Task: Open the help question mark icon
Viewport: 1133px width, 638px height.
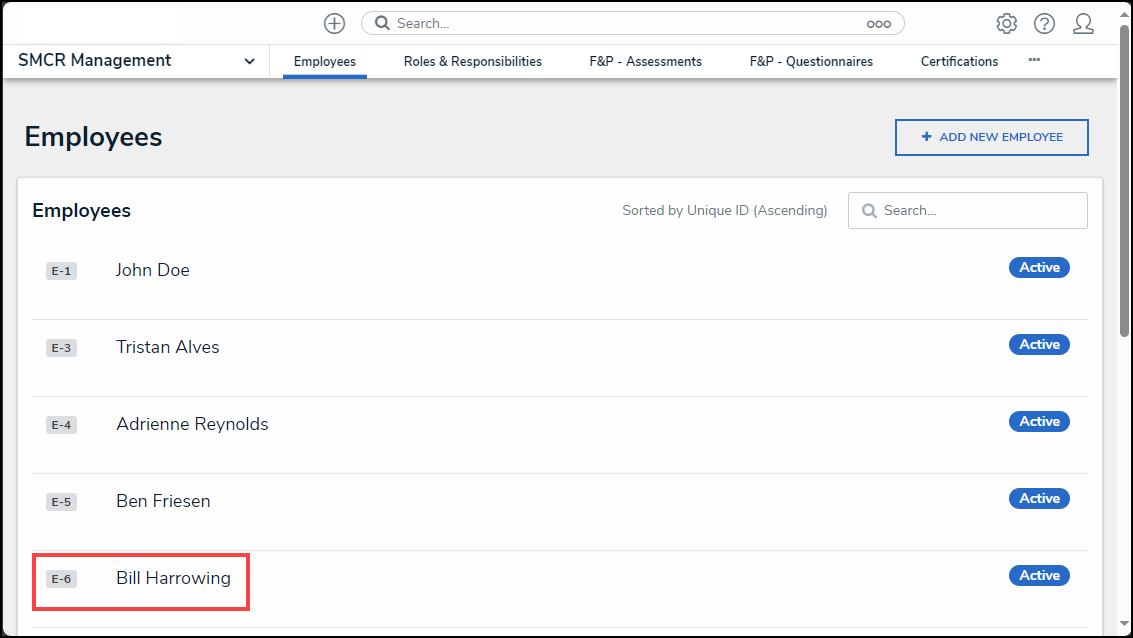Action: [1044, 23]
